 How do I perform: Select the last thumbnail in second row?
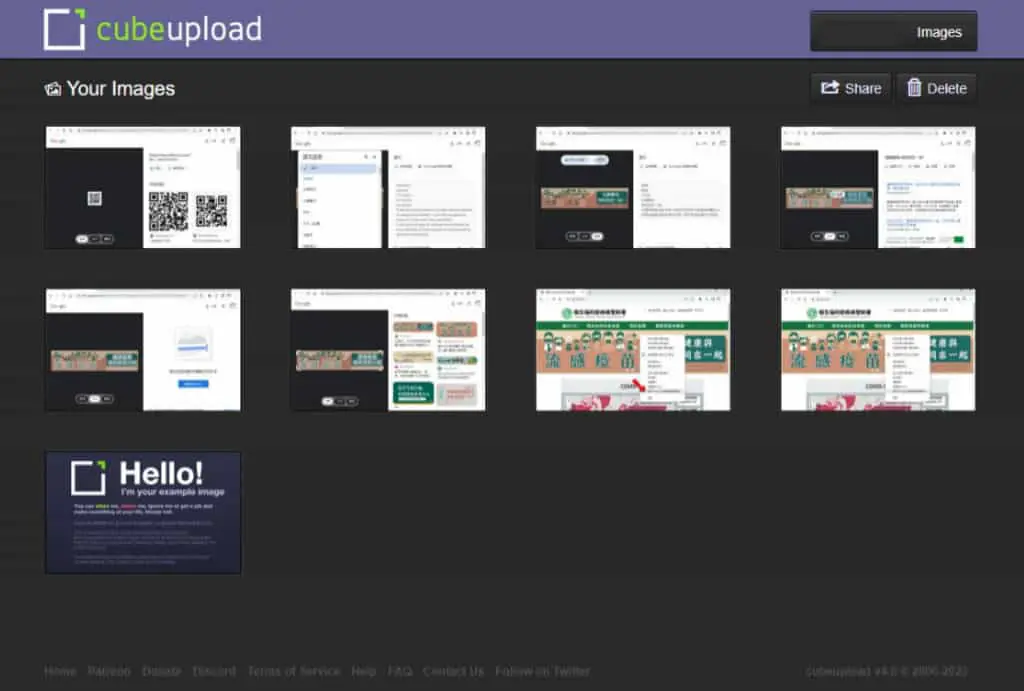click(878, 350)
